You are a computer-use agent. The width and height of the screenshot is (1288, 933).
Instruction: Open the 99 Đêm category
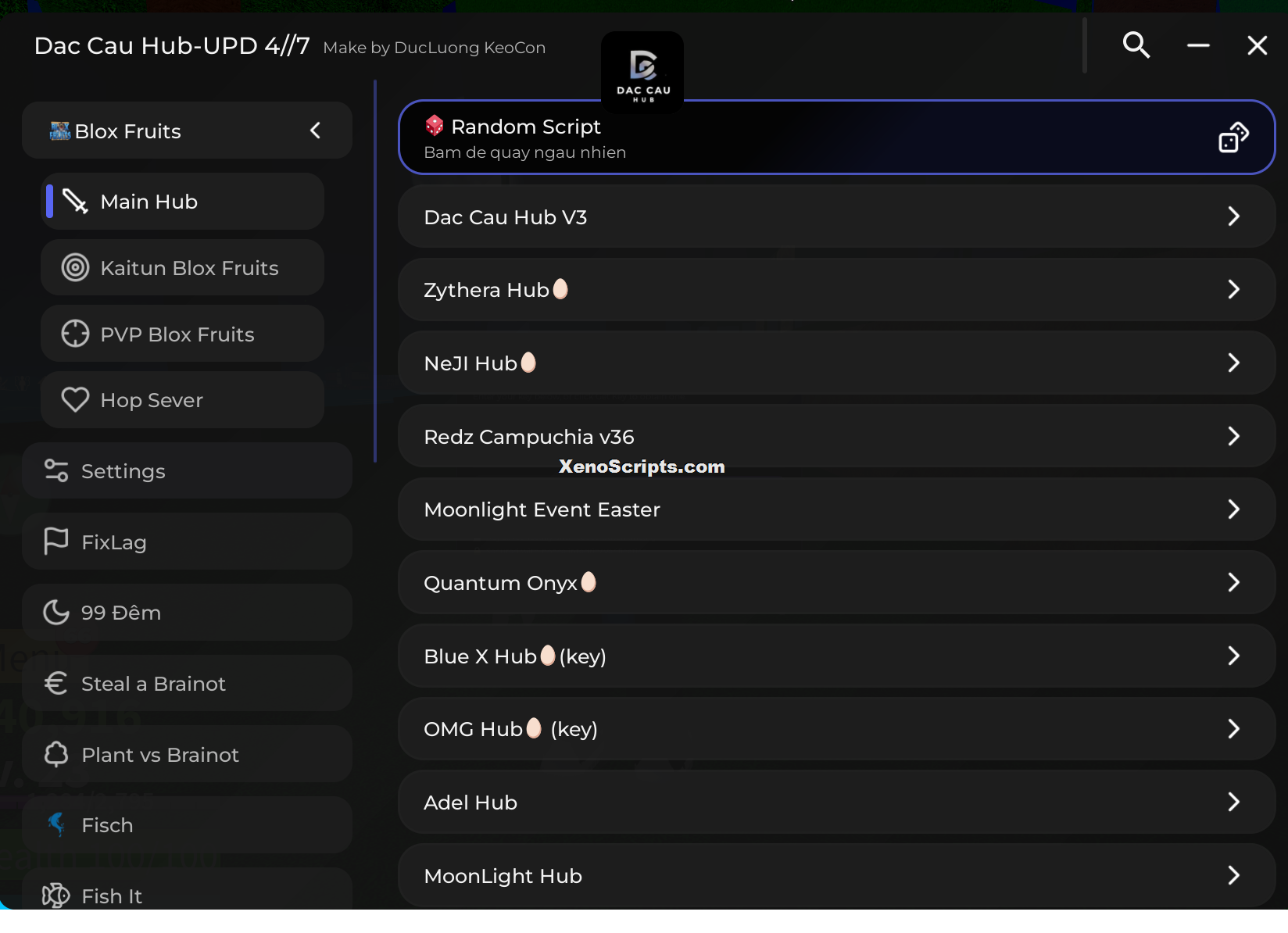[x=187, y=612]
